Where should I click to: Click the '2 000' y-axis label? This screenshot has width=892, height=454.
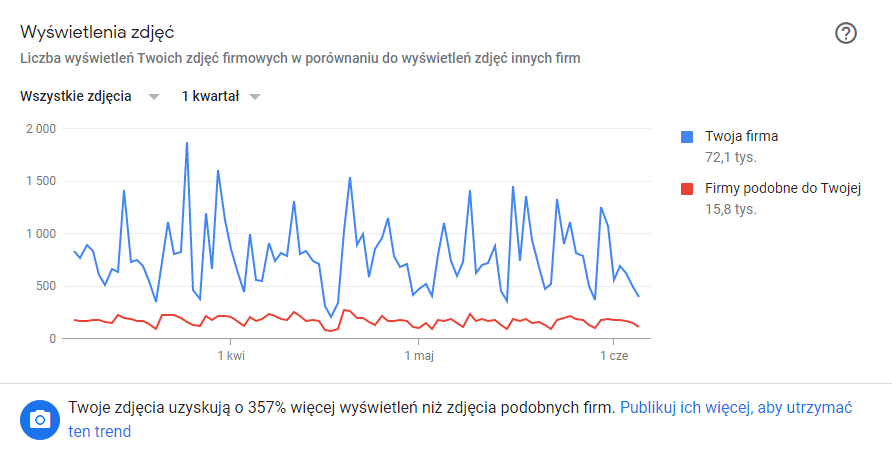41,129
